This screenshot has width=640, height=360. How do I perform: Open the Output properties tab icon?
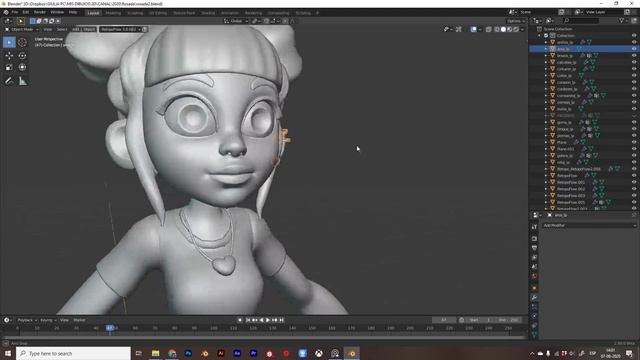coord(534,248)
